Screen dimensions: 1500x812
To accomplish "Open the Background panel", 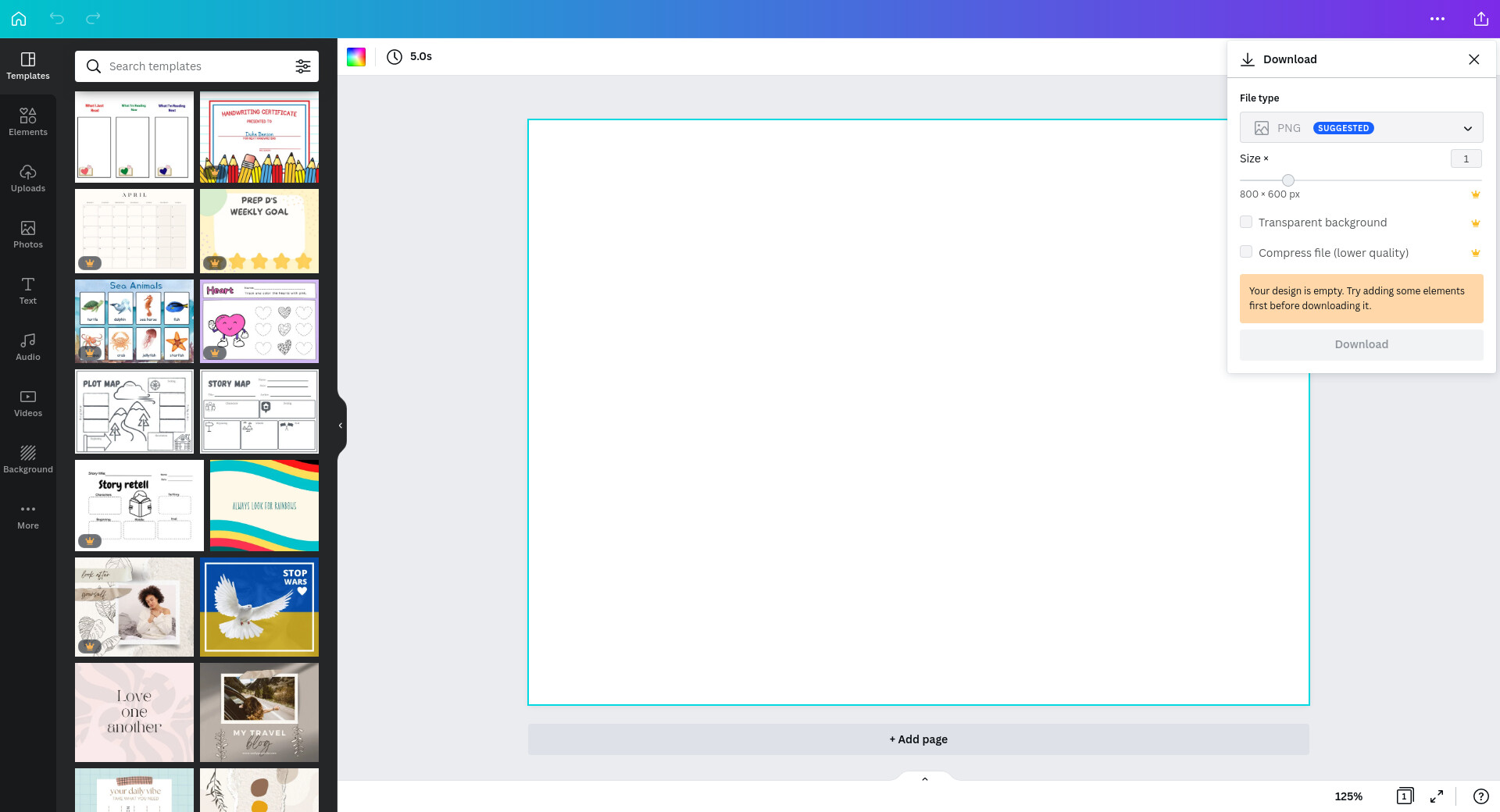I will click(x=28, y=460).
